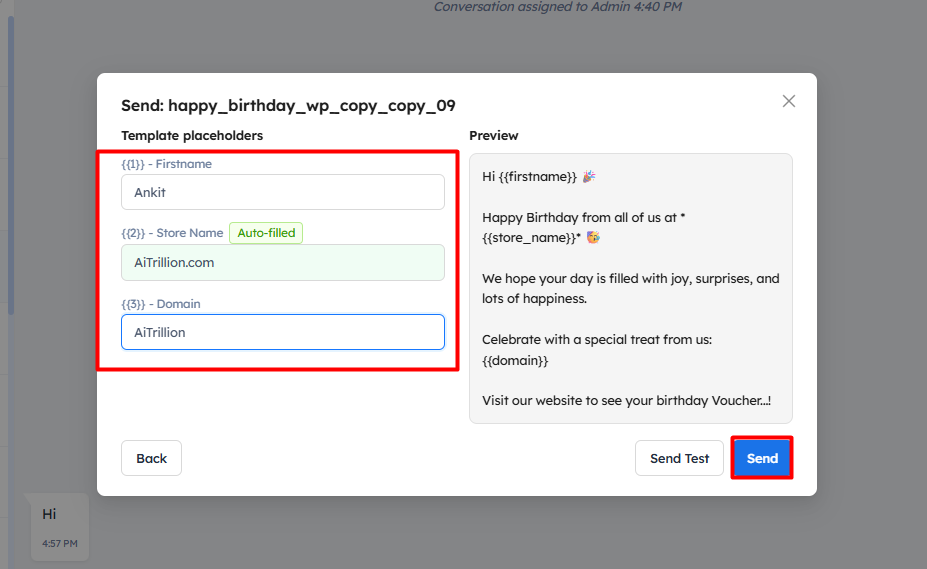Click the left sidebar scrollbar
The height and width of the screenshot is (569, 927).
point(11,160)
